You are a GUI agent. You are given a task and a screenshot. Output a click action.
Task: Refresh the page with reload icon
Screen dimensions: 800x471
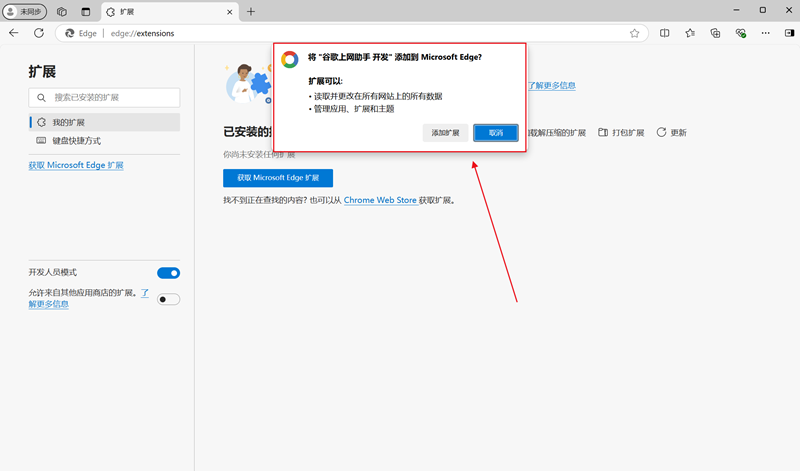click(x=39, y=33)
